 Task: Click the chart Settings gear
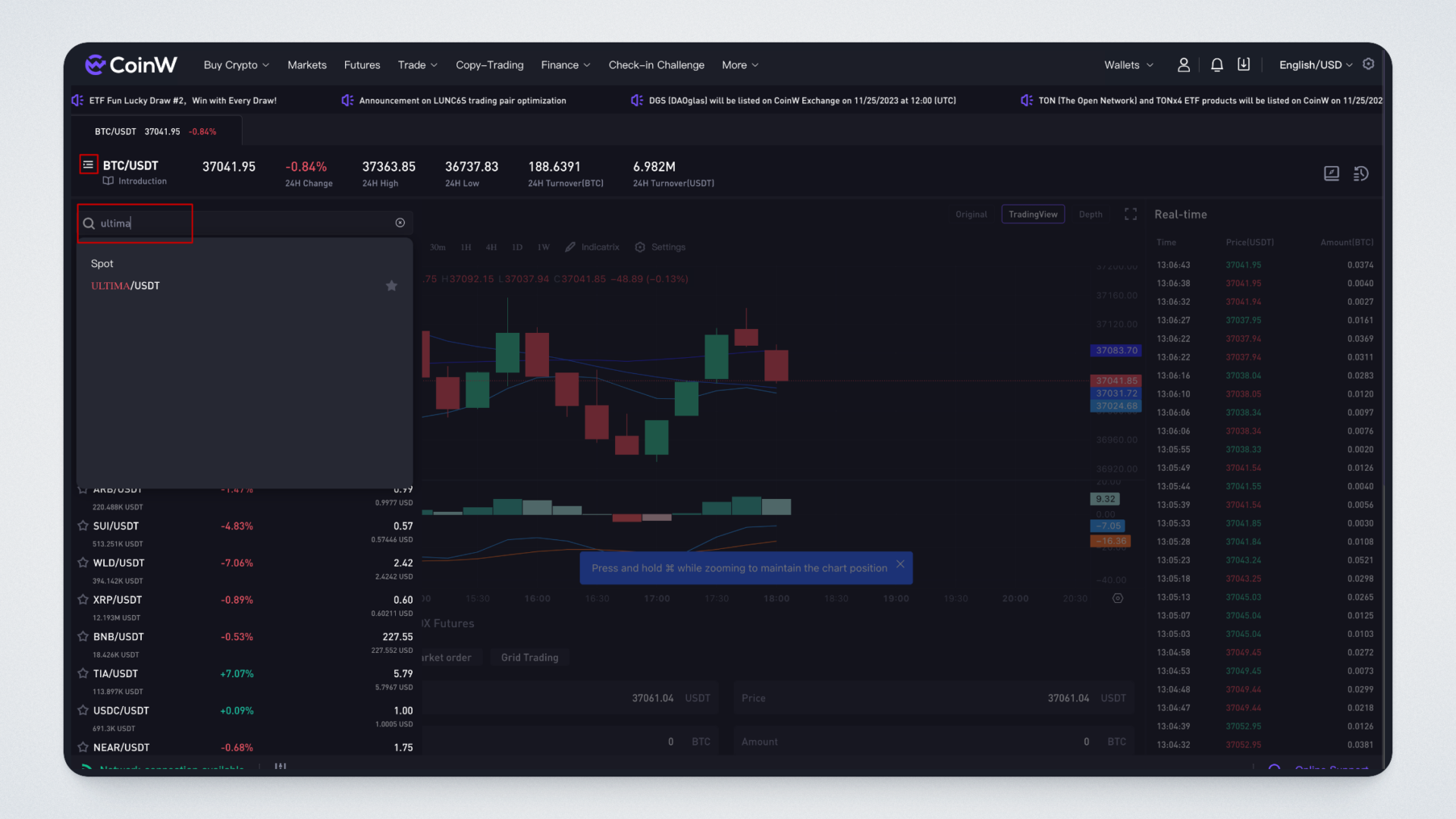pyautogui.click(x=660, y=247)
